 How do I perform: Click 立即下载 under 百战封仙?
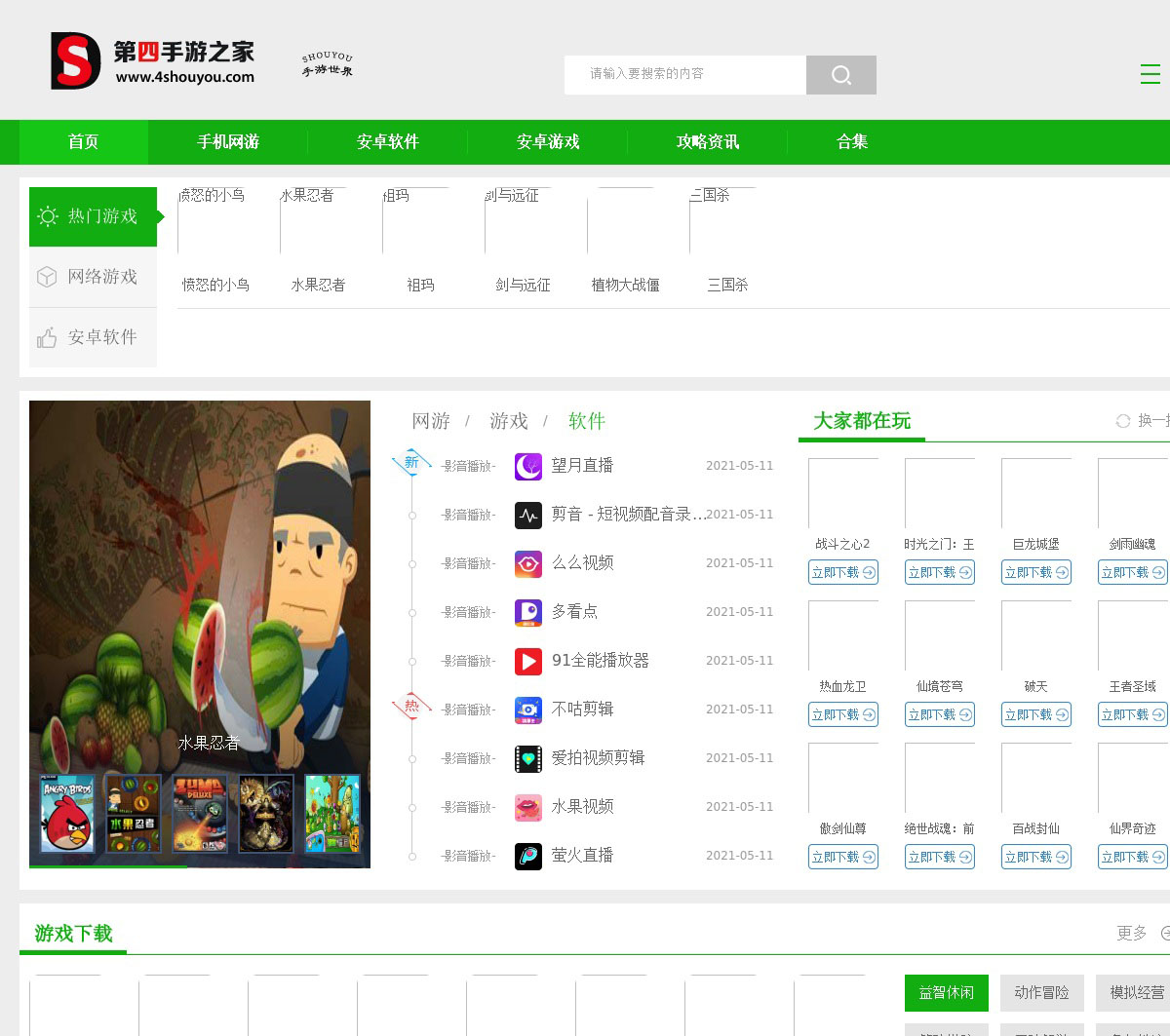[1036, 857]
